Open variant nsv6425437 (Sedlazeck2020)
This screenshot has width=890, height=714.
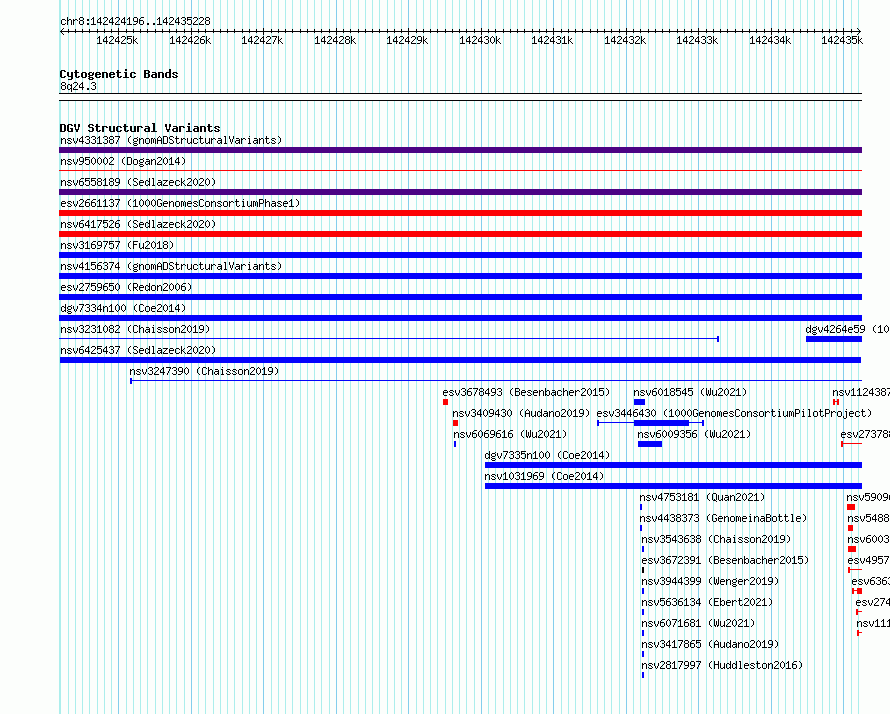tap(138, 350)
